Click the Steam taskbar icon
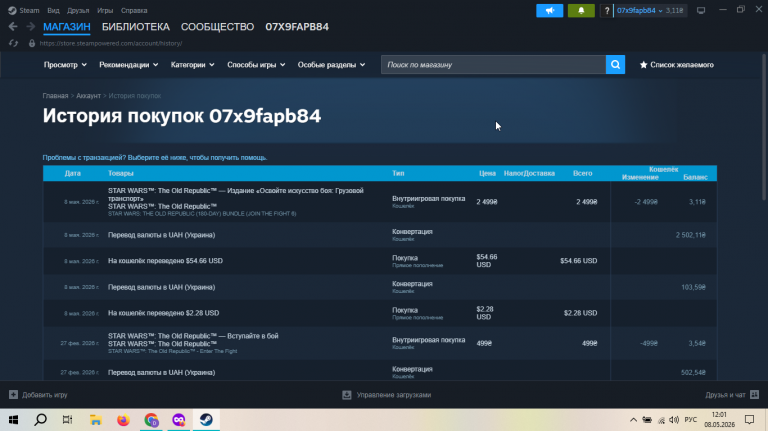 (206, 420)
